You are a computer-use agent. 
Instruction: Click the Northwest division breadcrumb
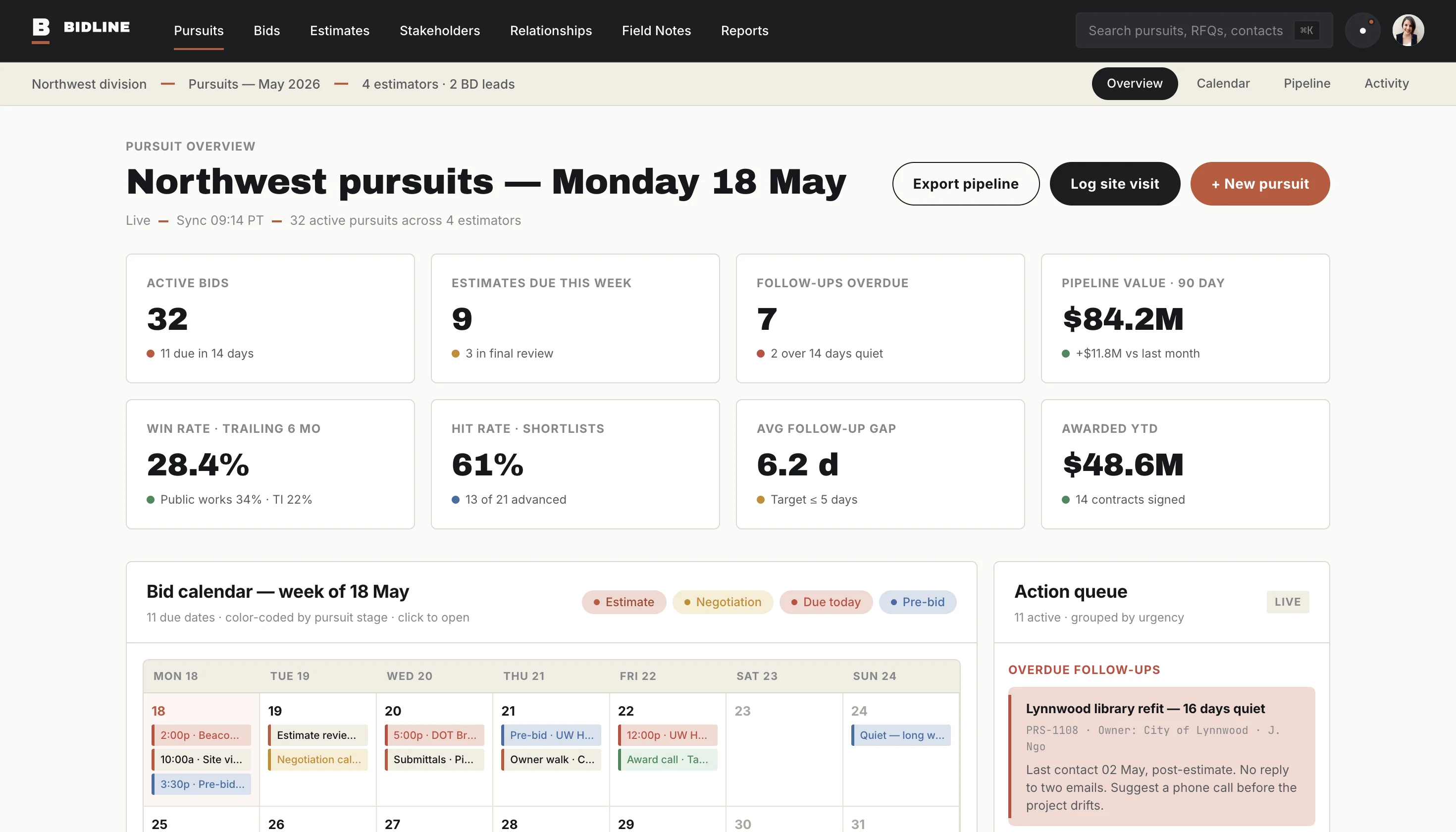(x=89, y=84)
